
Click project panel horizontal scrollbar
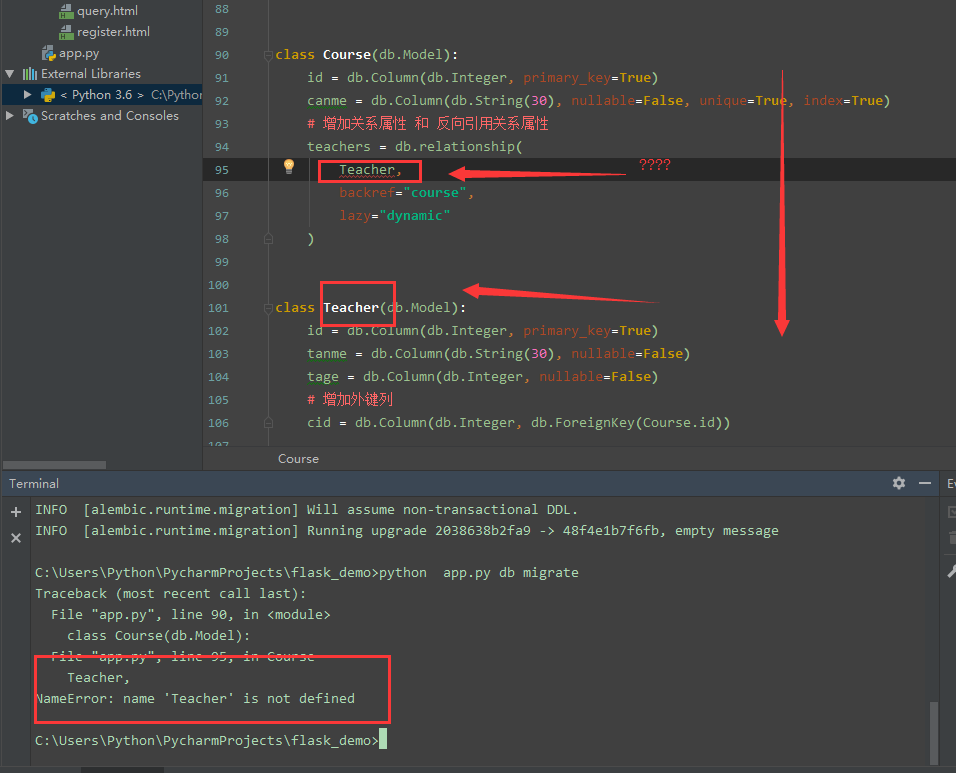click(x=54, y=465)
